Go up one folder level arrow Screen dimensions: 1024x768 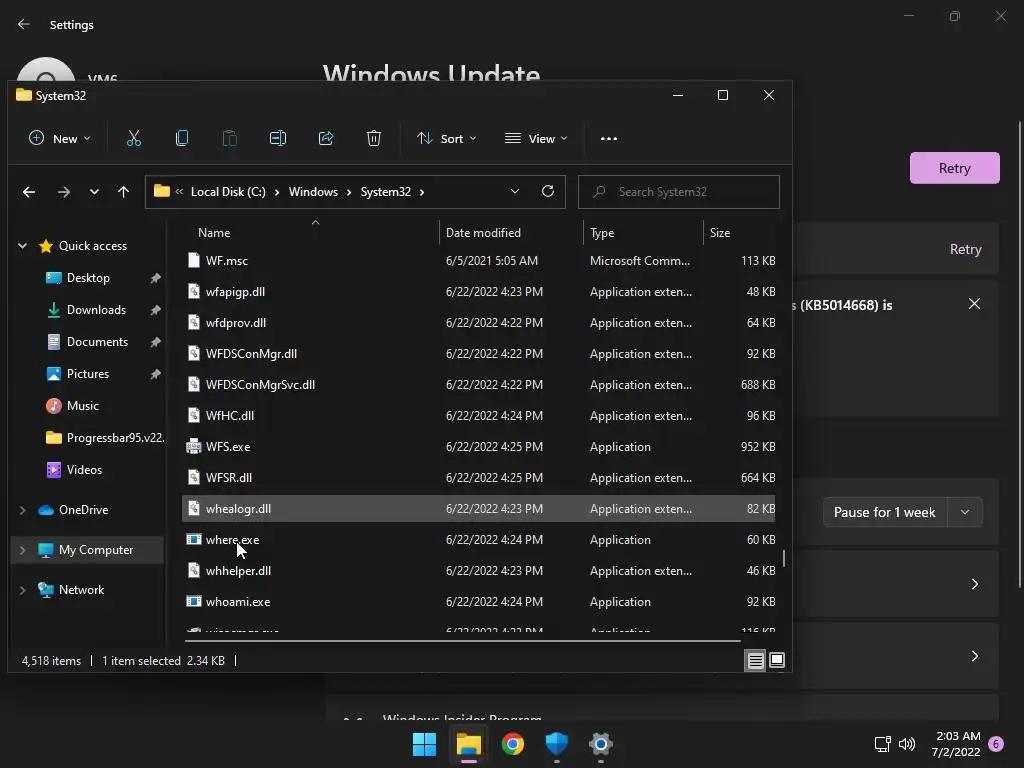point(123,192)
